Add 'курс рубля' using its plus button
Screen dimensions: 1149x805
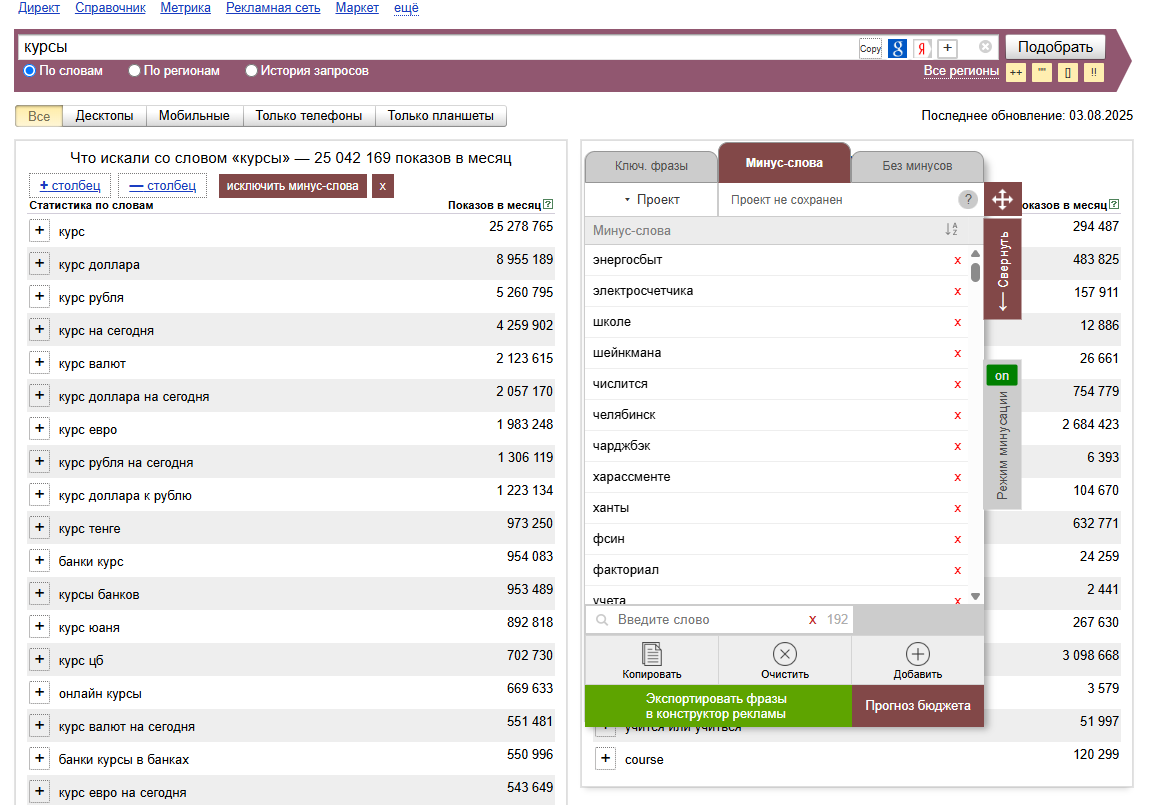click(x=40, y=297)
